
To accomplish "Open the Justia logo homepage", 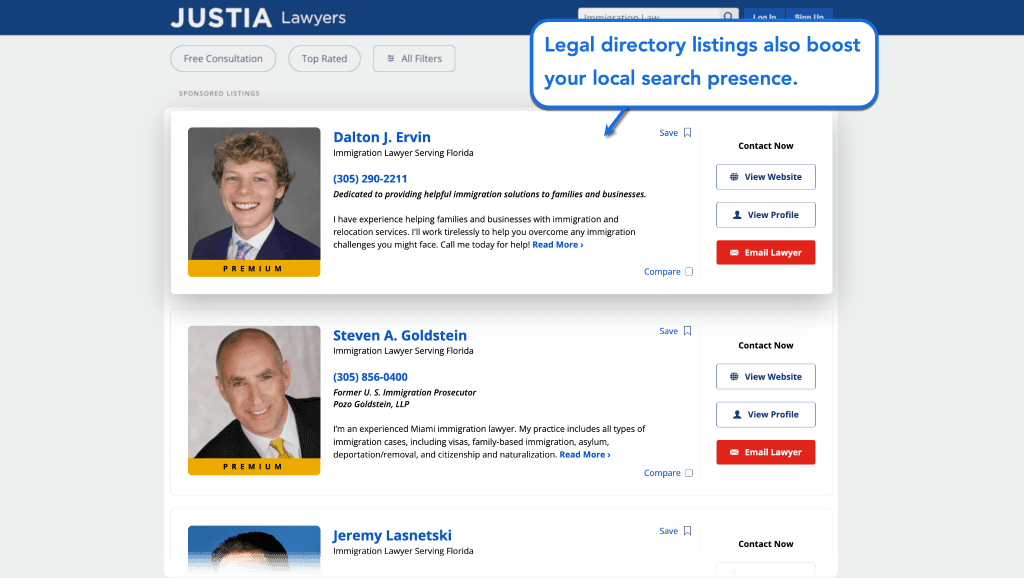I will (221, 18).
